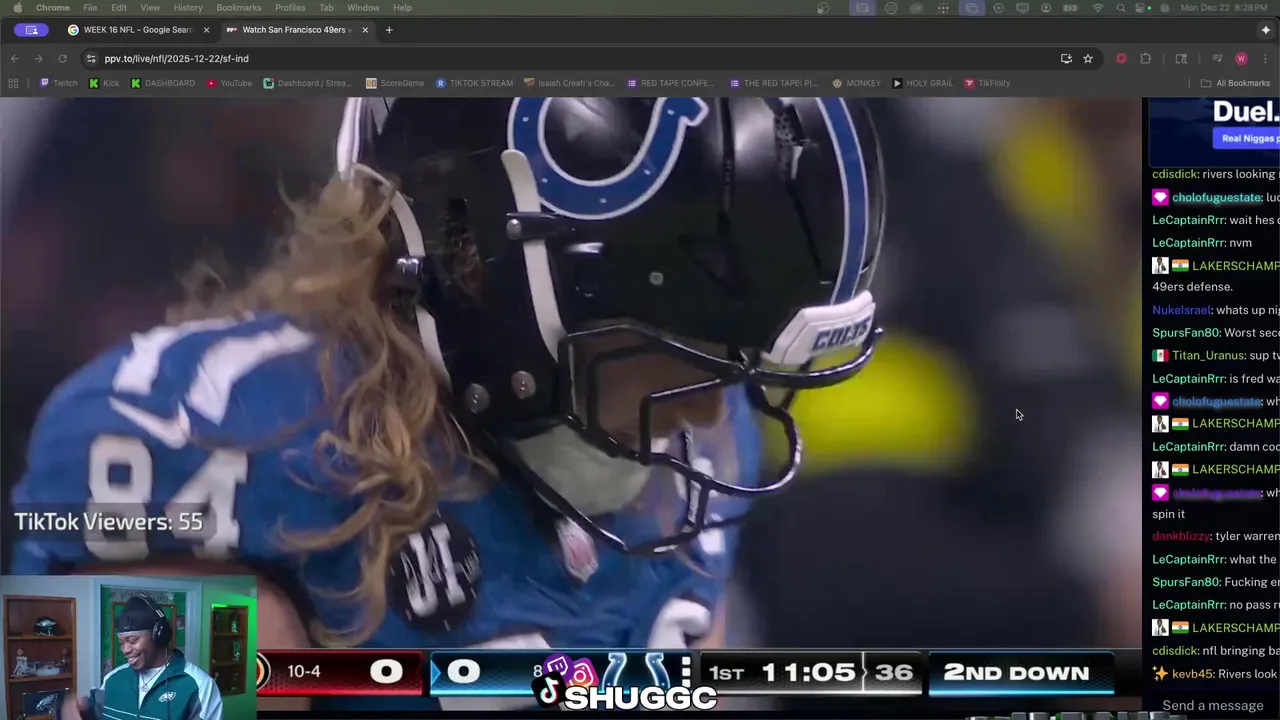Expand the All Bookmarks folder
Viewport: 1280px width, 720px height.
click(1235, 83)
